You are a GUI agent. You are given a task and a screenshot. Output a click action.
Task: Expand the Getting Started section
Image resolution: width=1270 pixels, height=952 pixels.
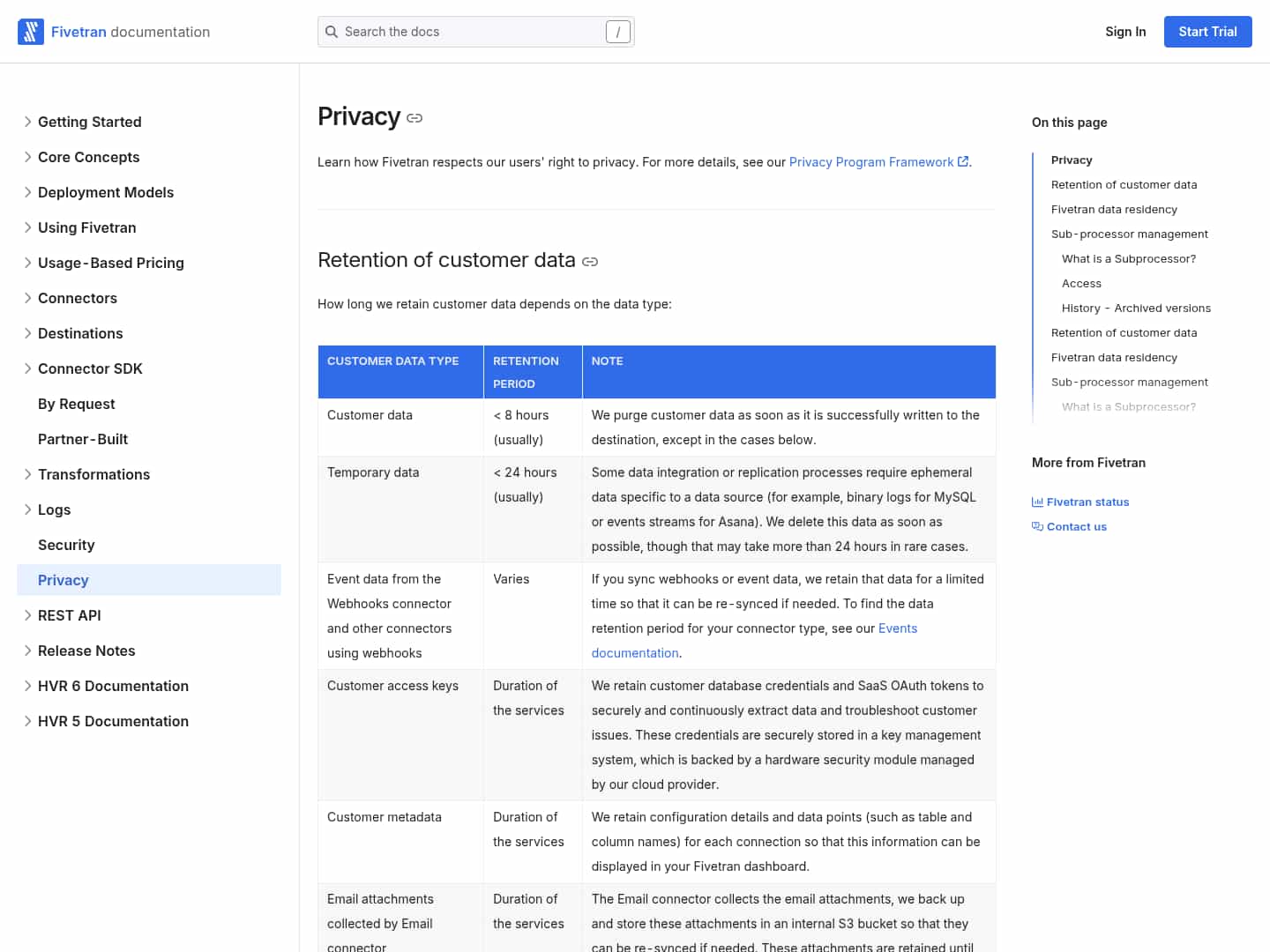[28, 122]
